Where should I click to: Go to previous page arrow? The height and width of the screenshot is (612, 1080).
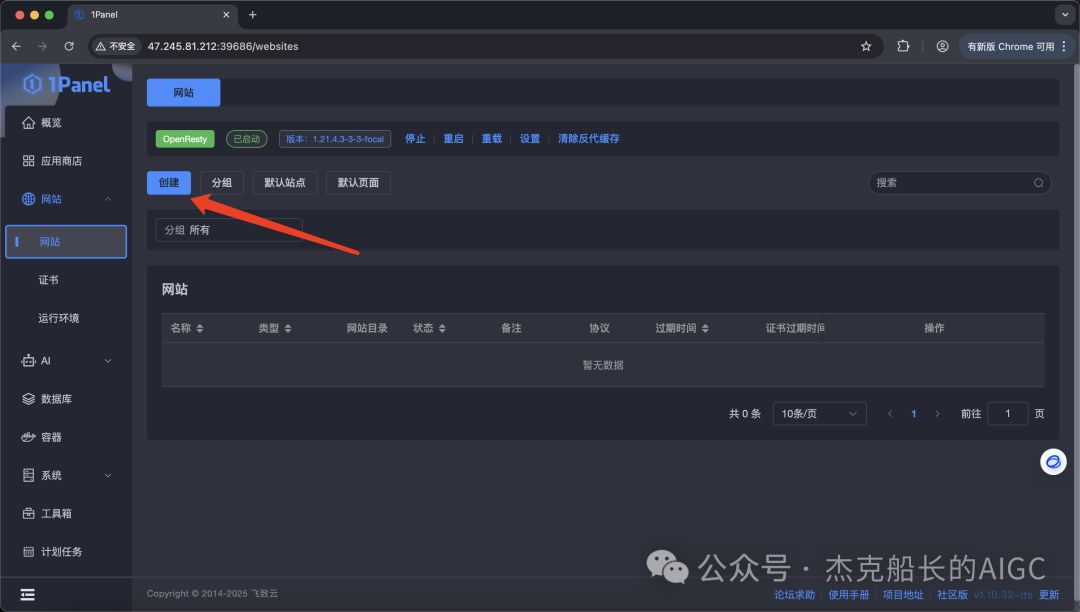(890, 414)
